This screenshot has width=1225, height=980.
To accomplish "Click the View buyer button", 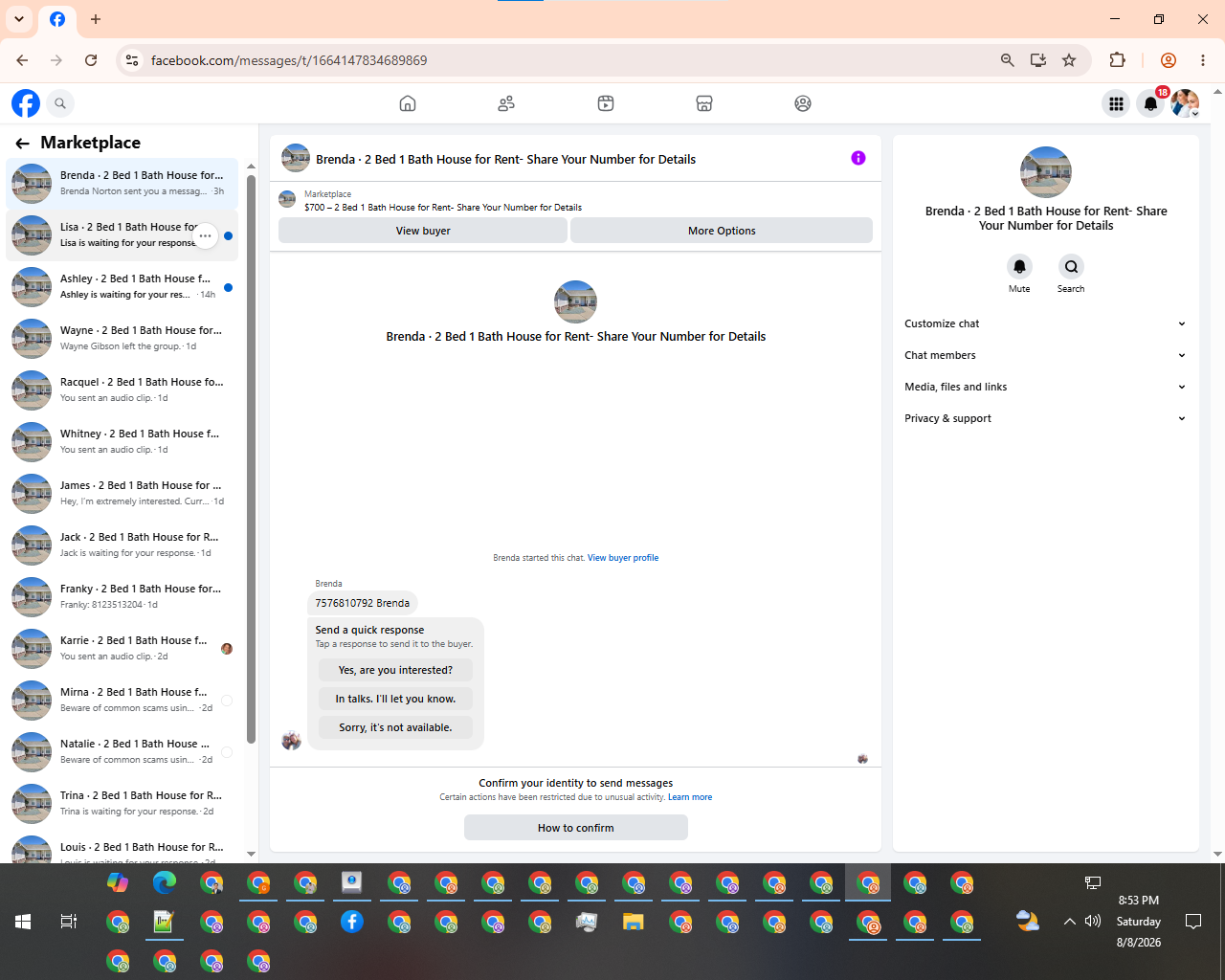I will 423,231.
